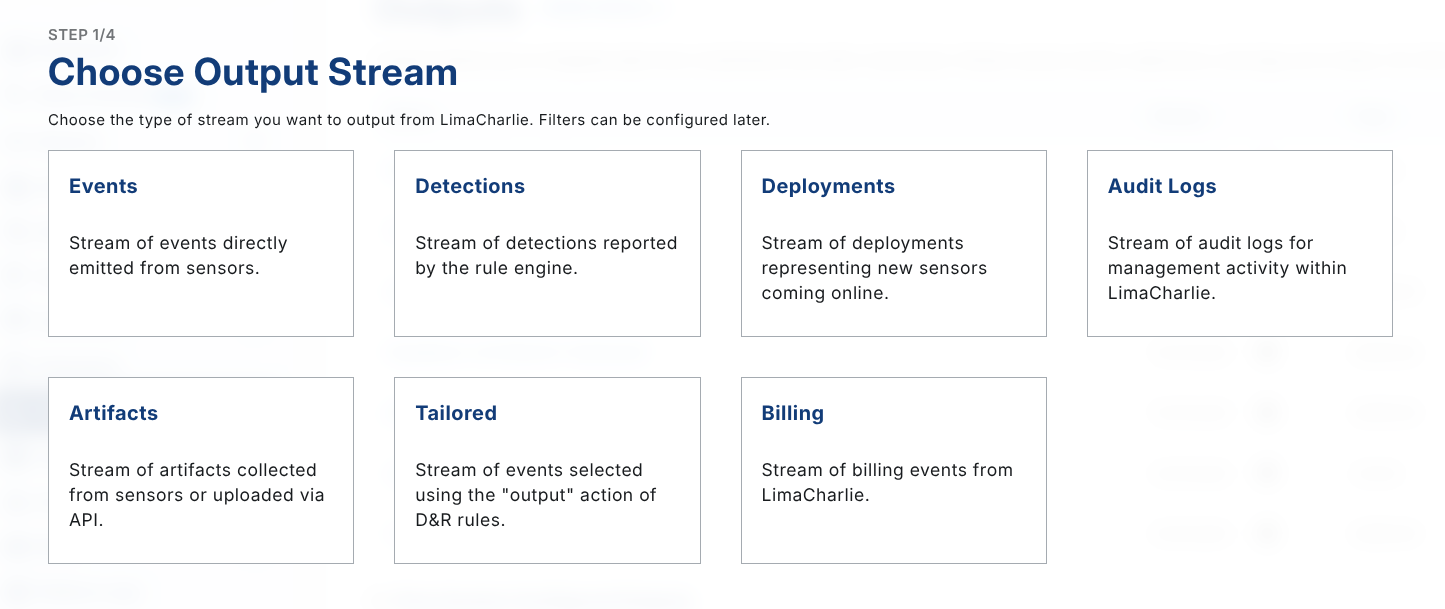Viewport: 1445px width, 609px height.
Task: Click the STEP 1/4 indicator label
Action: click(x=82, y=35)
